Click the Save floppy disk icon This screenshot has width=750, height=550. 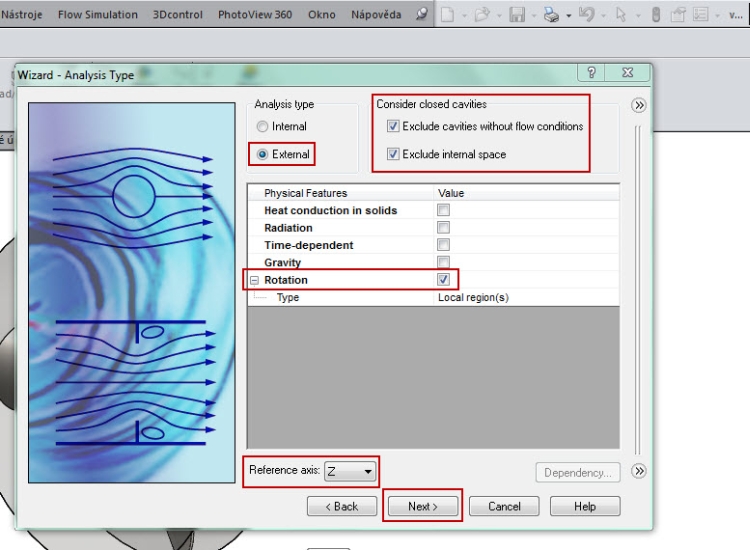pos(517,15)
